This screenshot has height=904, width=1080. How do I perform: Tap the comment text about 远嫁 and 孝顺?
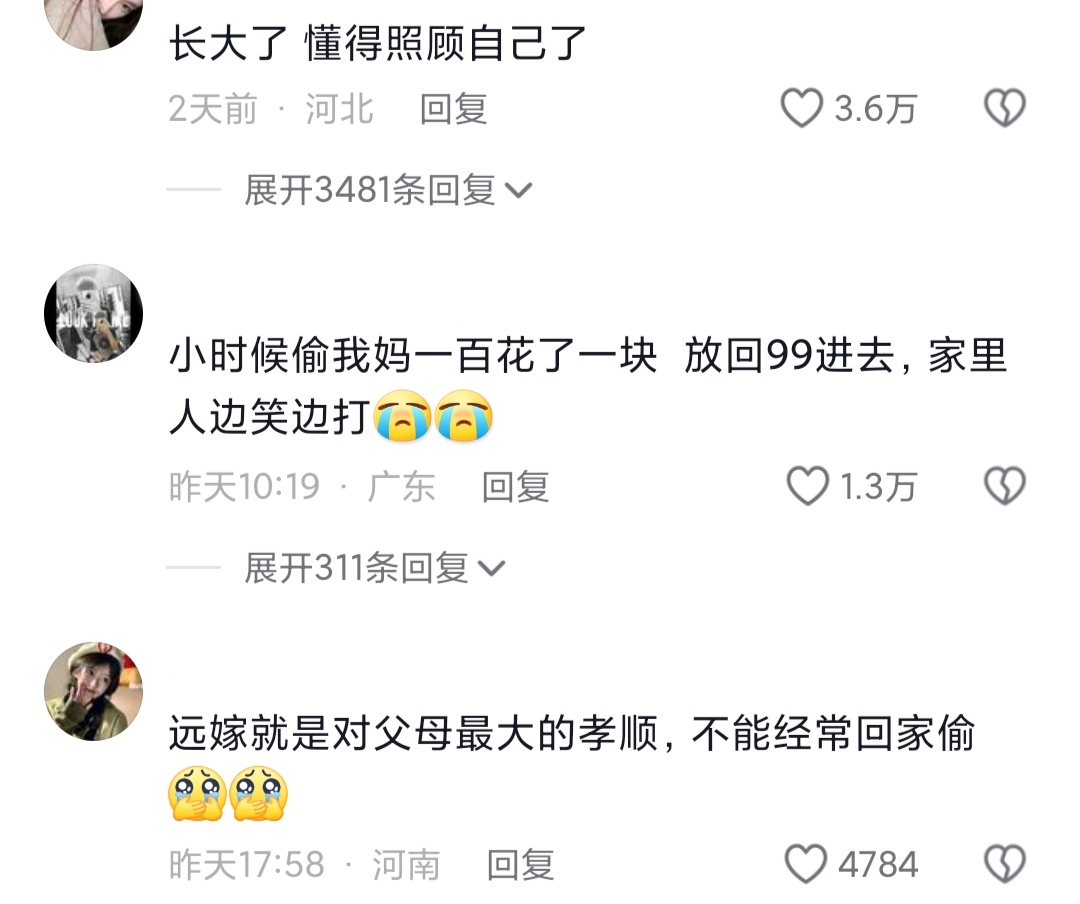572,763
